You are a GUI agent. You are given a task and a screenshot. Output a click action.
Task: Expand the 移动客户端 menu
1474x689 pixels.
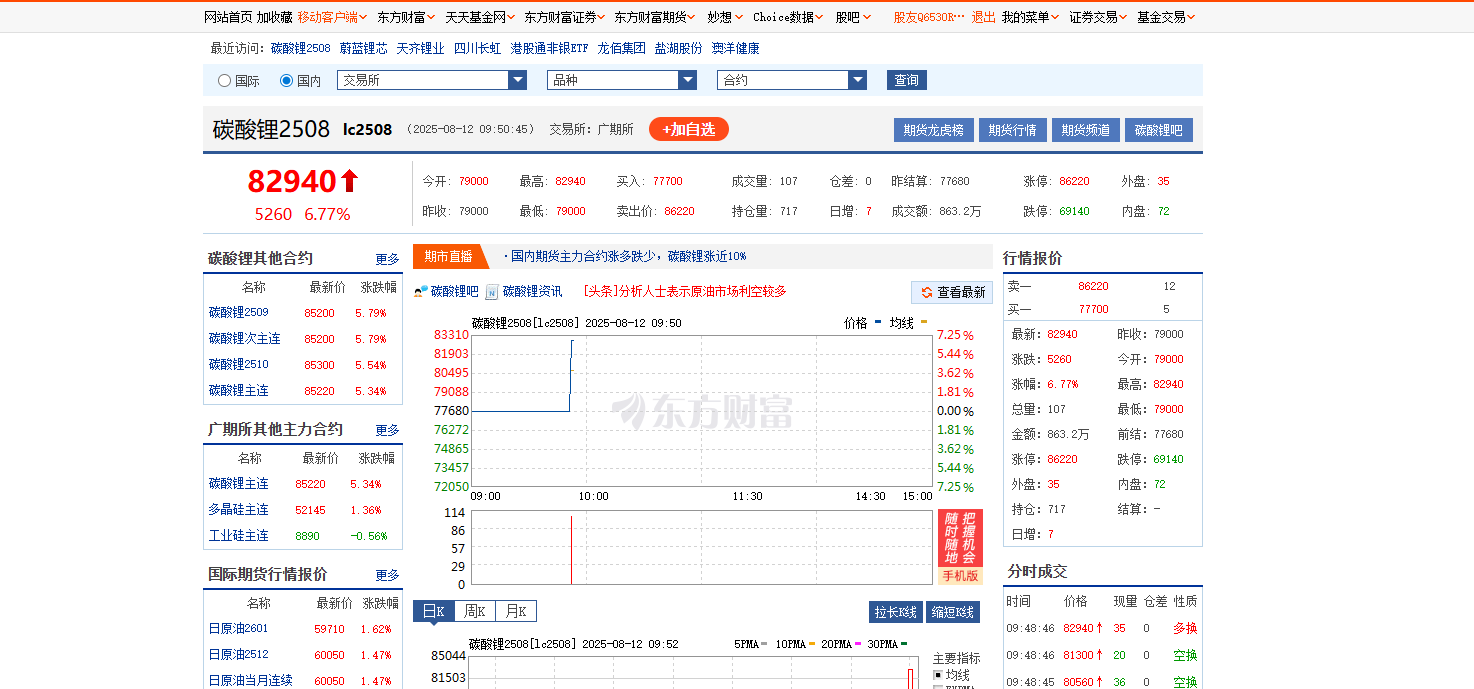(332, 17)
